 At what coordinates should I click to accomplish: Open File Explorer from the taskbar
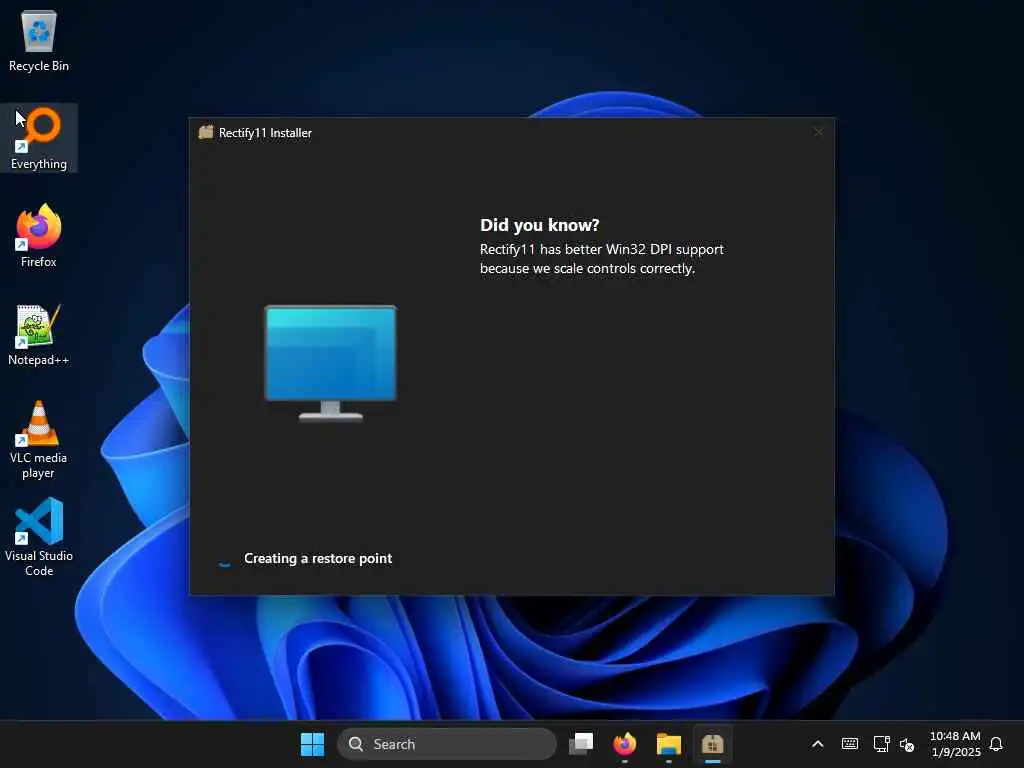(x=669, y=744)
